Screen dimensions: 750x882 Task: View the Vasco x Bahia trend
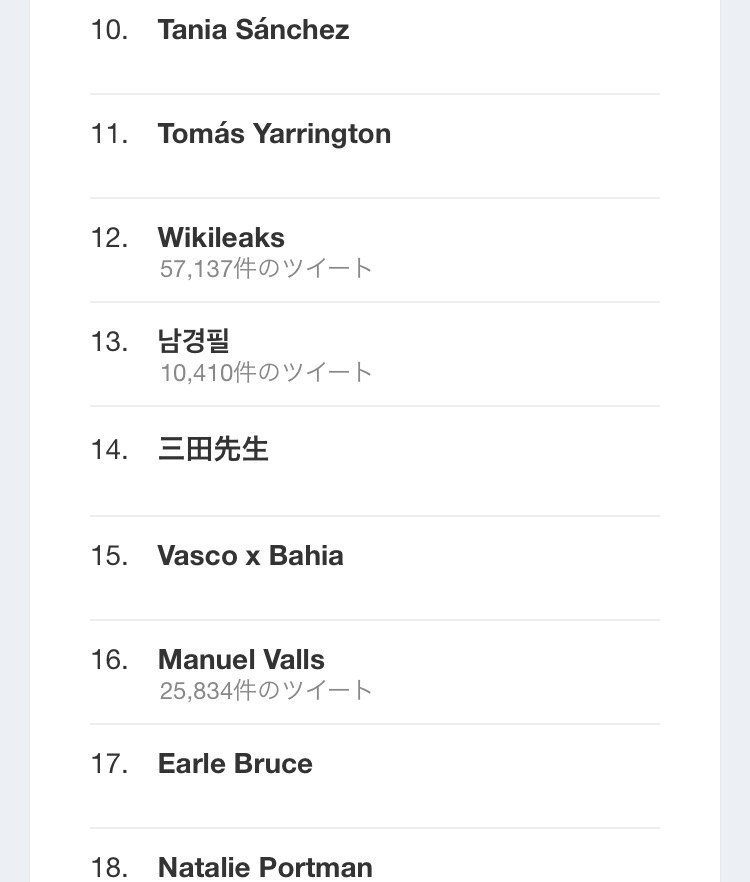[x=250, y=556]
